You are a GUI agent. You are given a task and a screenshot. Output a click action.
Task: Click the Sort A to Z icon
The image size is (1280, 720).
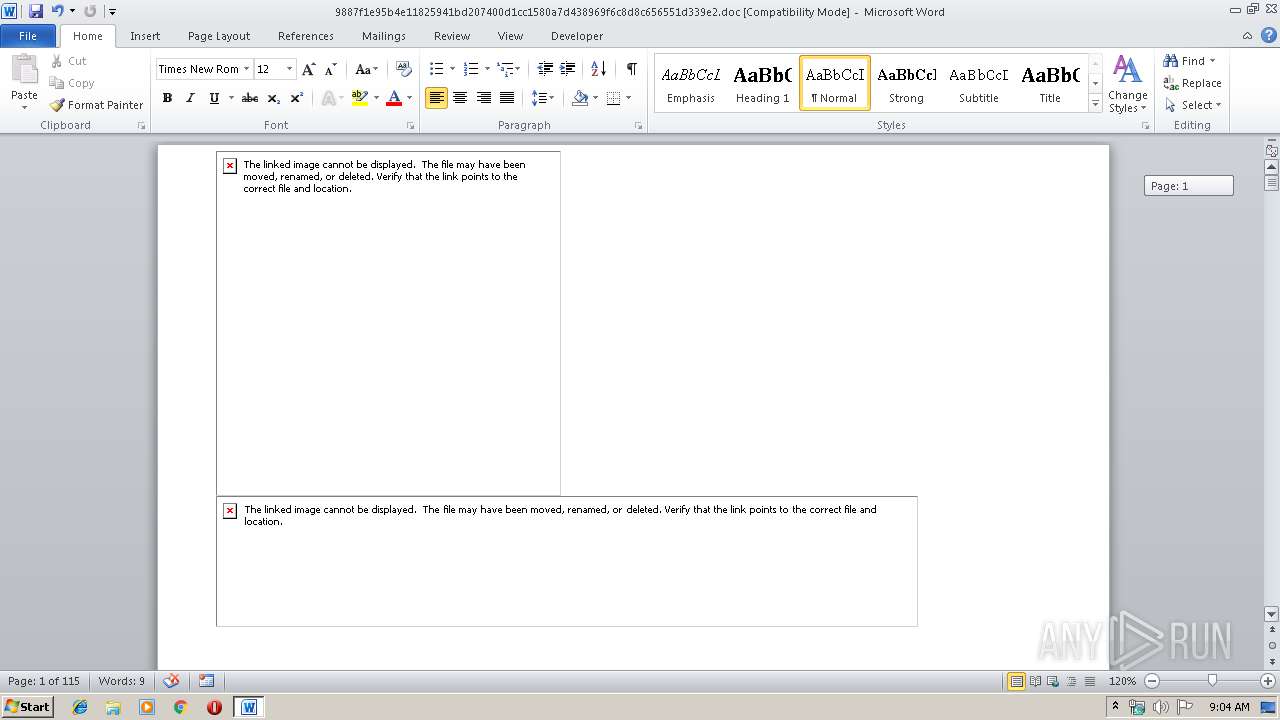pos(598,69)
